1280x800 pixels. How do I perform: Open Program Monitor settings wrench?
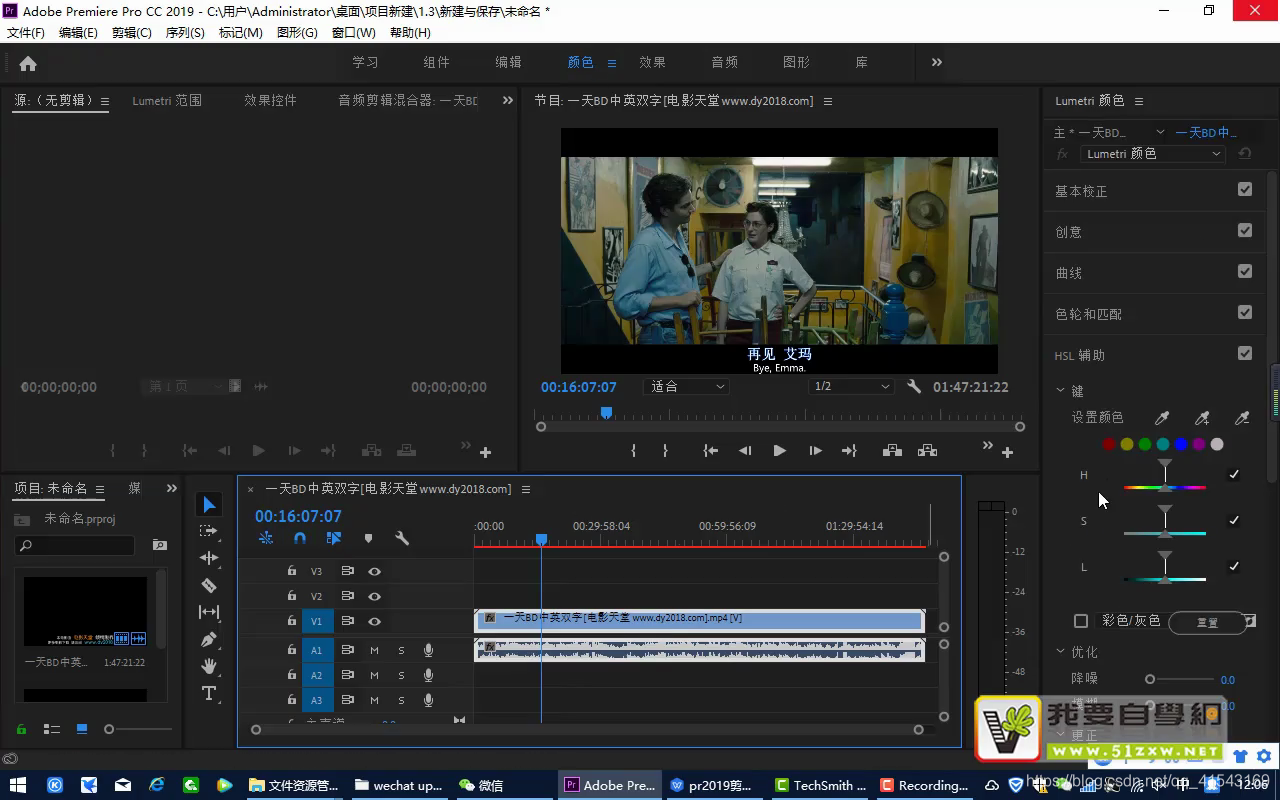913,387
